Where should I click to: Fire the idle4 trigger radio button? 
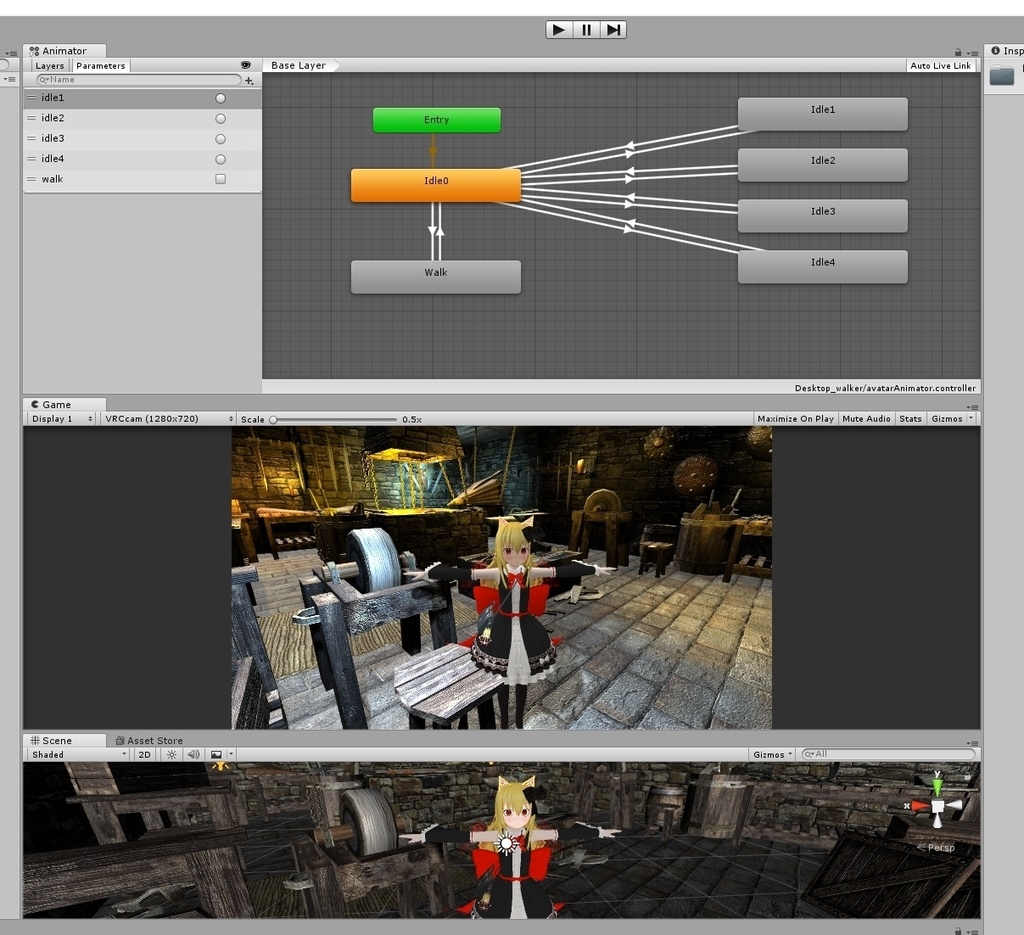coord(221,159)
